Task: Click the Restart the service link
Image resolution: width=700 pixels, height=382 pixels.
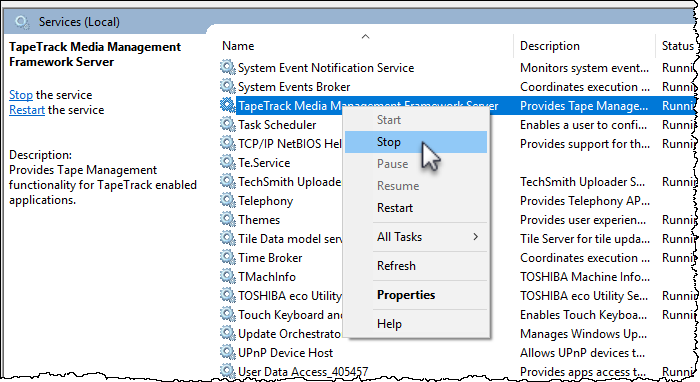Action: [27, 110]
